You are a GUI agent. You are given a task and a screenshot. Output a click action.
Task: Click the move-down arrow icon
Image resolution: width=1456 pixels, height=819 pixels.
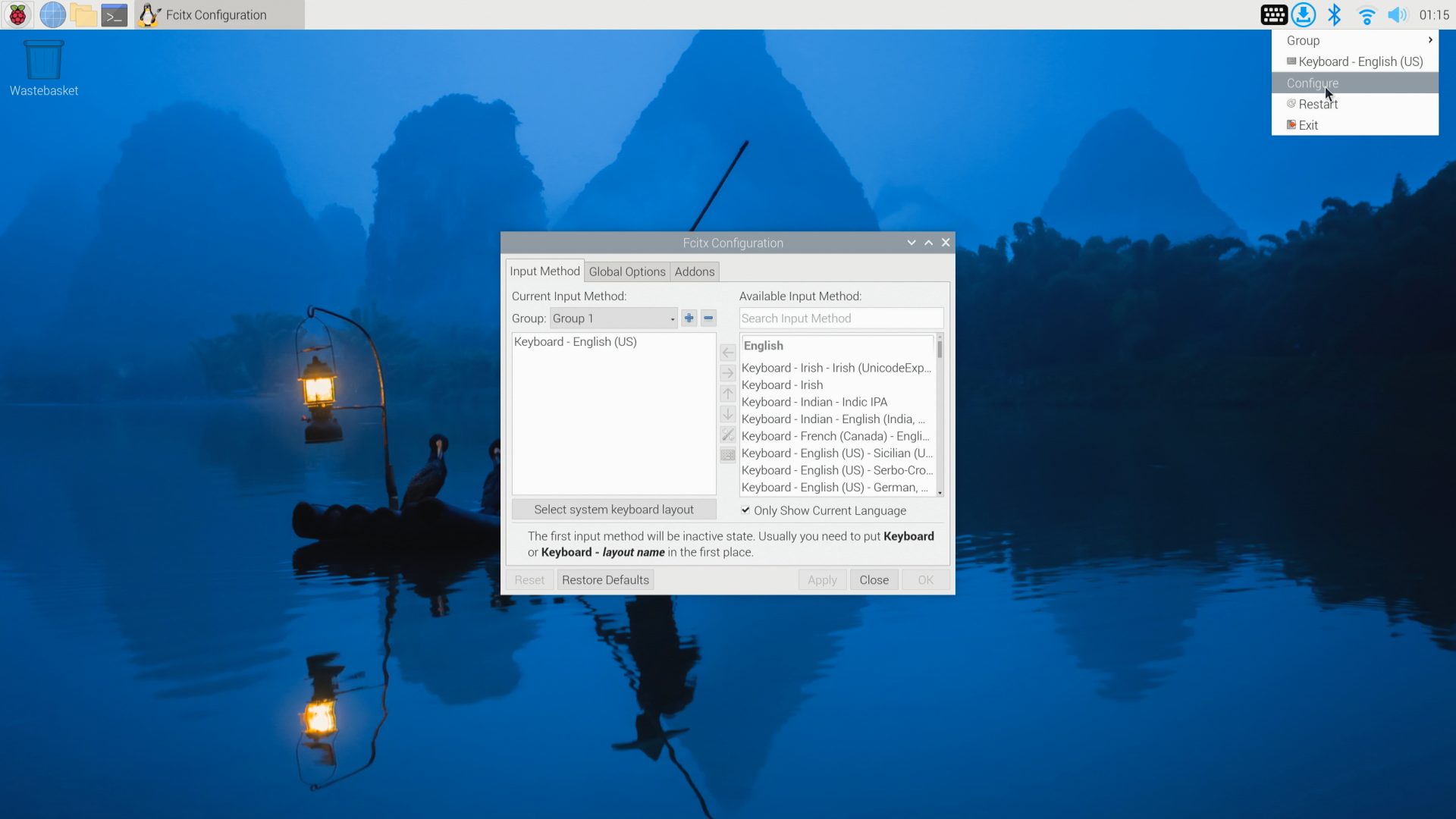pyautogui.click(x=727, y=414)
